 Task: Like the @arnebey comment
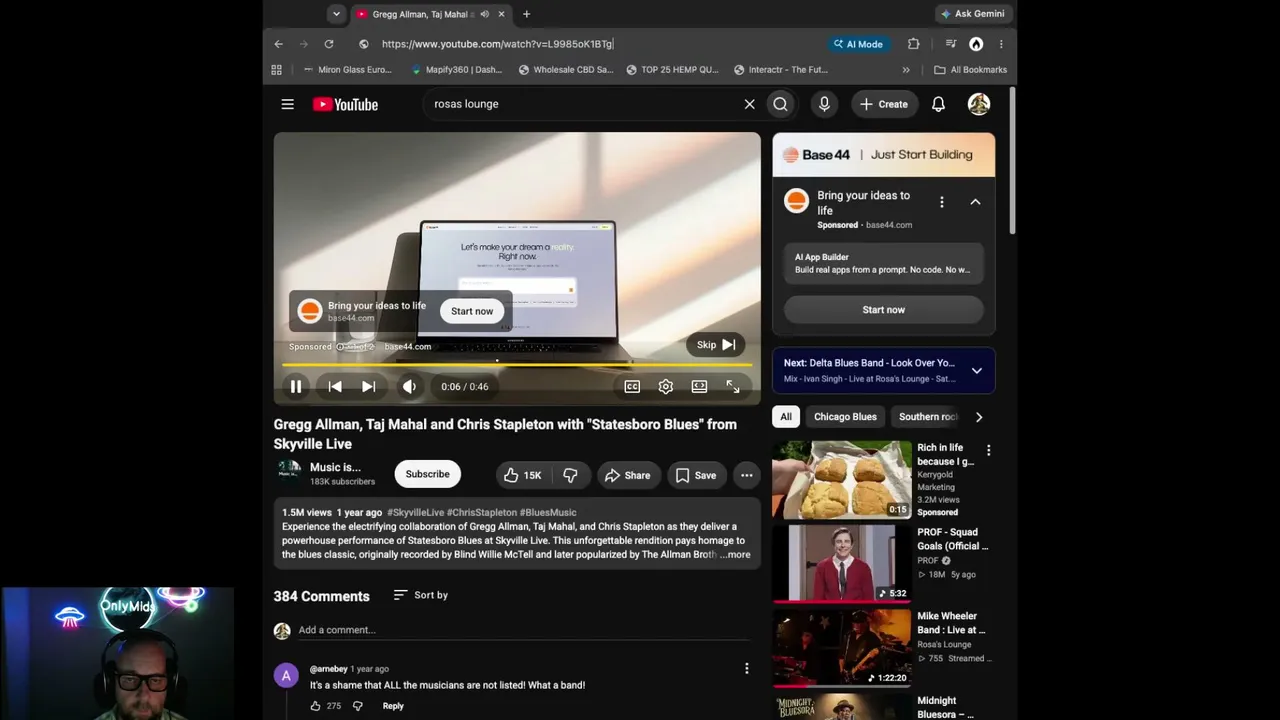coord(315,706)
